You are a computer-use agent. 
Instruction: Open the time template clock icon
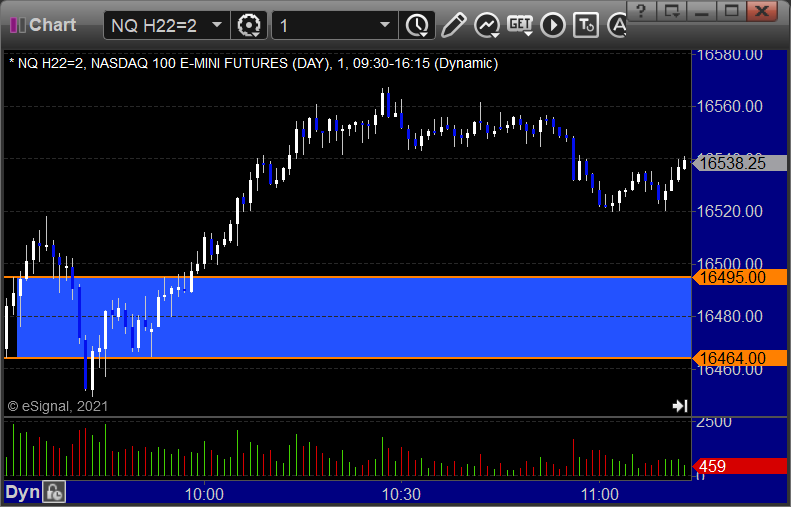click(417, 25)
